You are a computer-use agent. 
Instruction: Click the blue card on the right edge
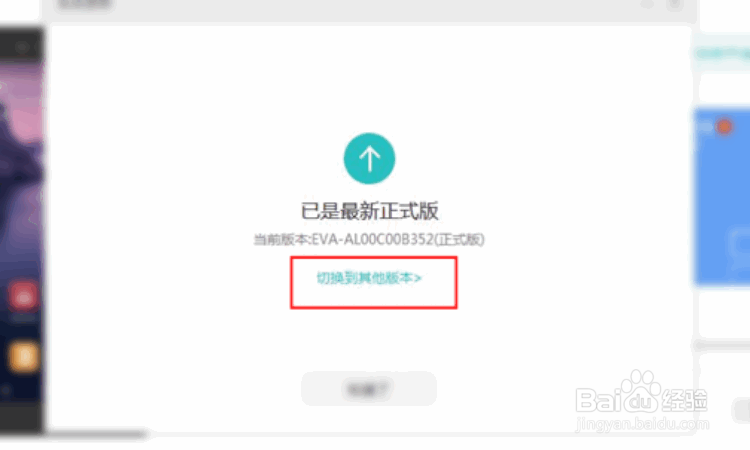pos(722,197)
